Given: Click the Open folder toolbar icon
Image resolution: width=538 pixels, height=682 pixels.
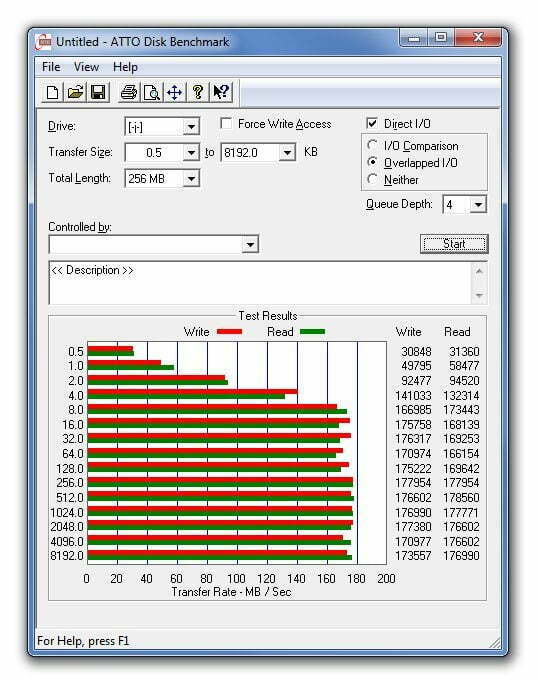Looking at the screenshot, I should (x=75, y=92).
